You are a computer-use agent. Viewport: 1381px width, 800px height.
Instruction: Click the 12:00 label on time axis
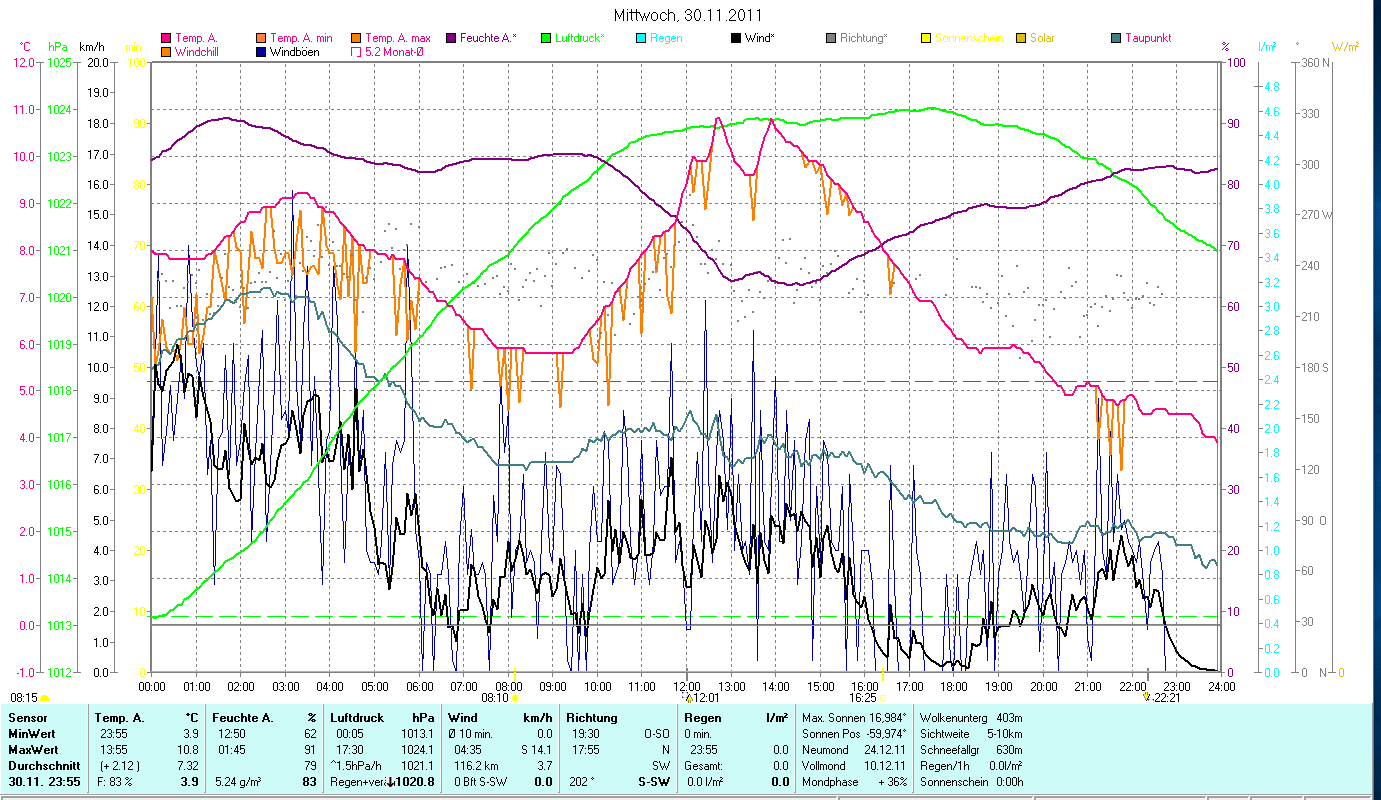687,686
